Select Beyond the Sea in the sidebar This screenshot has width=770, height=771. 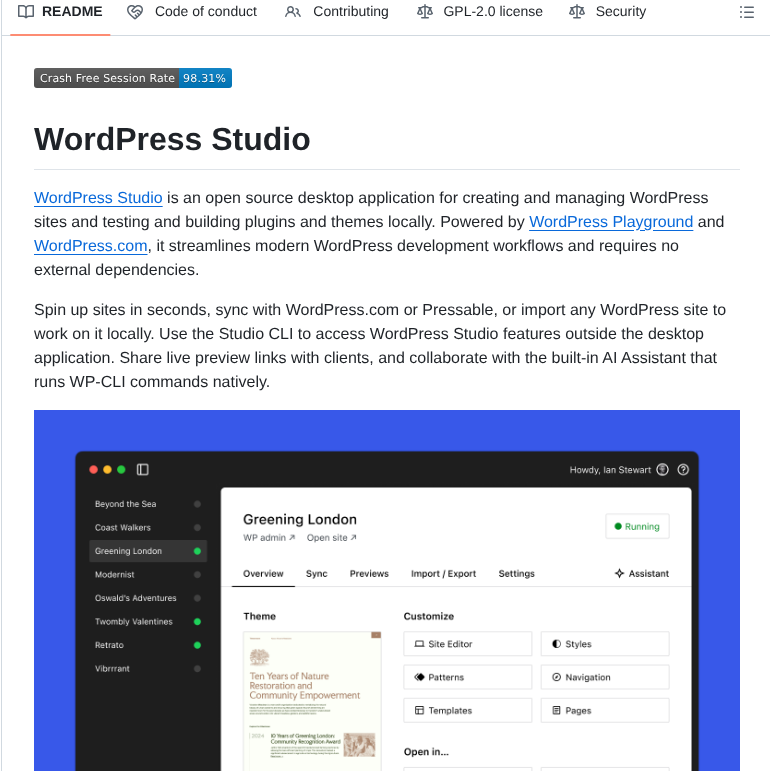[148, 504]
